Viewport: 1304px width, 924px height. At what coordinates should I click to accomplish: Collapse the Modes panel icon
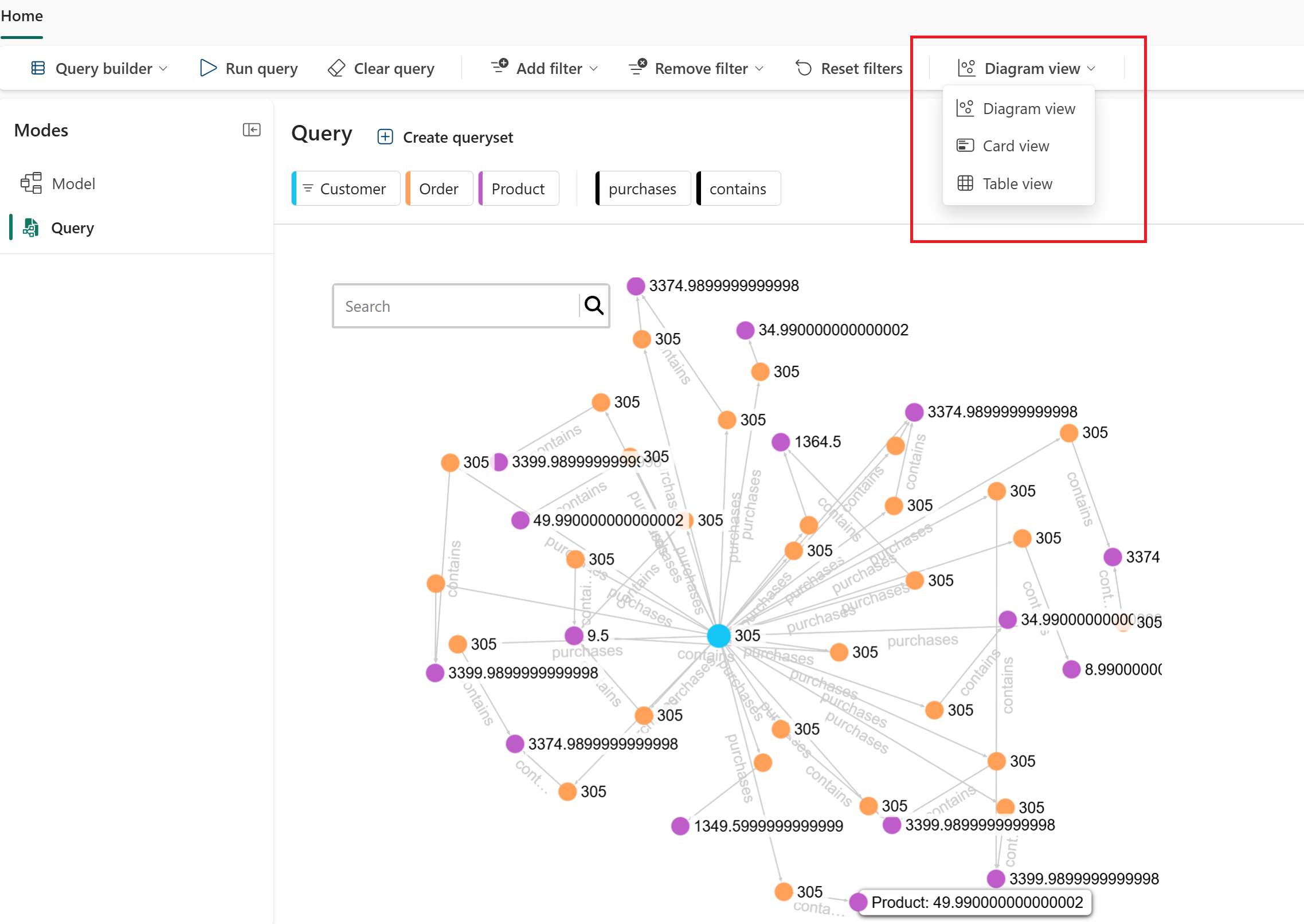[252, 130]
